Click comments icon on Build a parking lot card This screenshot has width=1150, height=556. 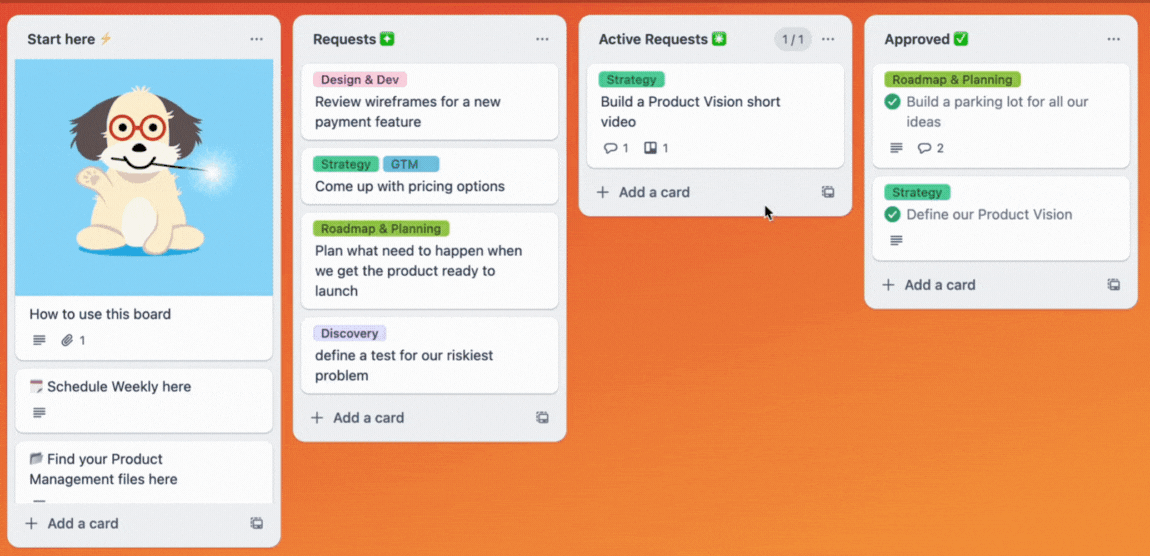[924, 148]
